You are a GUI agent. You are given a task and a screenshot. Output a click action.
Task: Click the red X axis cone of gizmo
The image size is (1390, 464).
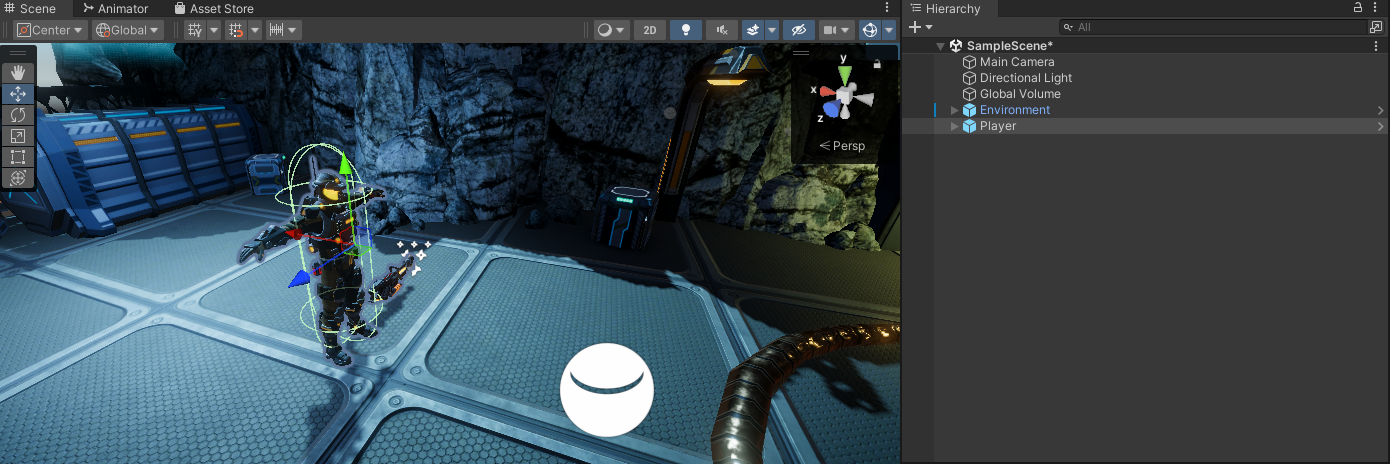point(828,91)
